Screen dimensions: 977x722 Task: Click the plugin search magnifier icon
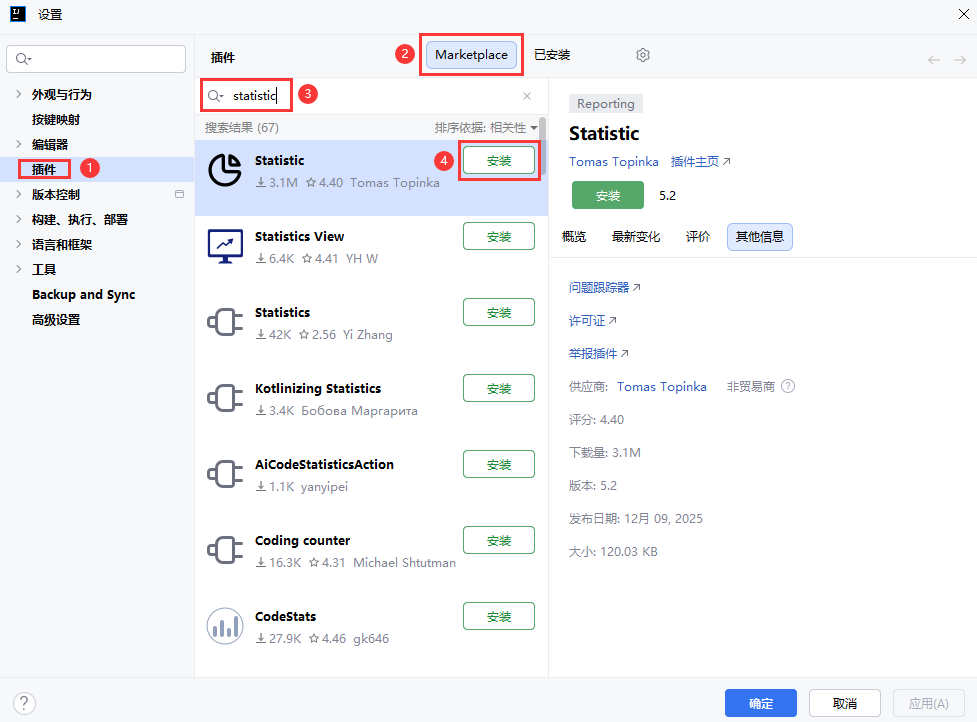point(215,96)
